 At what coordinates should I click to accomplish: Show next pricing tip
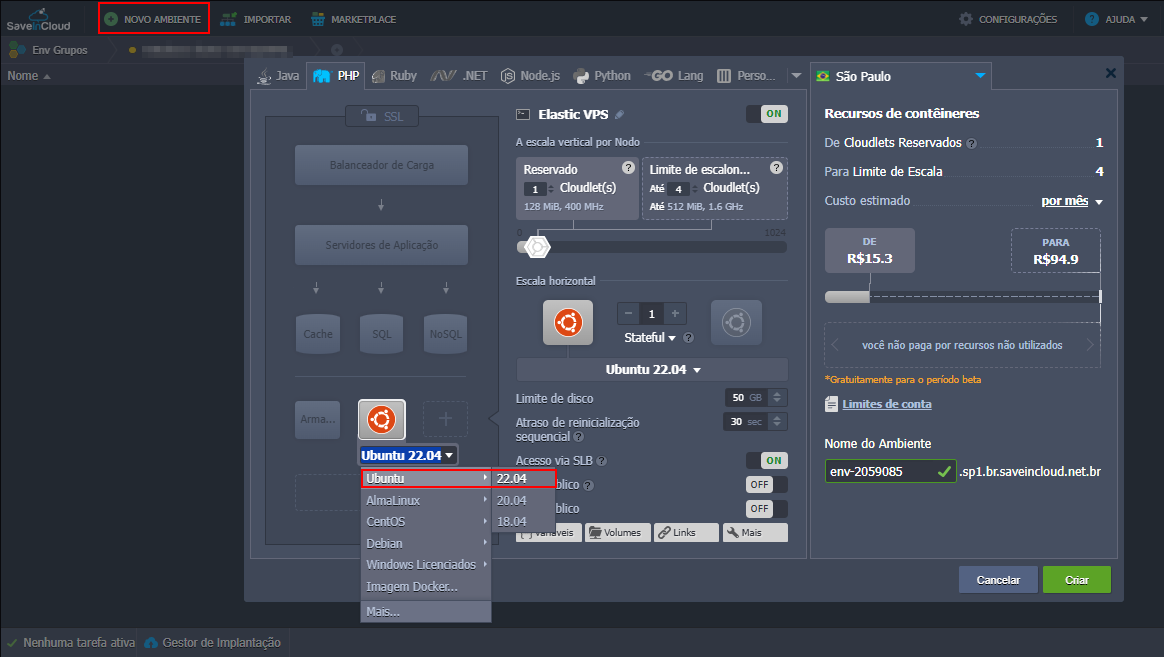(x=1091, y=344)
